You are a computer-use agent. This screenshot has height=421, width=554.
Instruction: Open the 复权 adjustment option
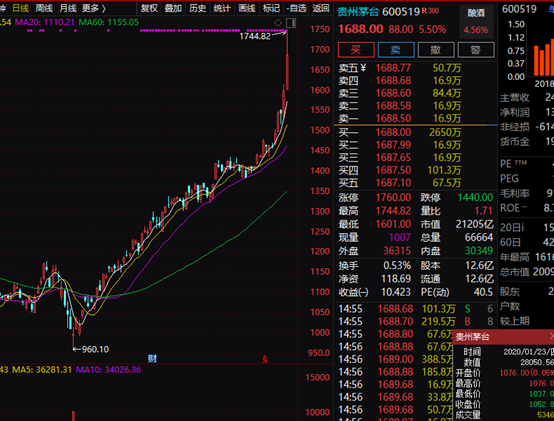click(x=149, y=8)
